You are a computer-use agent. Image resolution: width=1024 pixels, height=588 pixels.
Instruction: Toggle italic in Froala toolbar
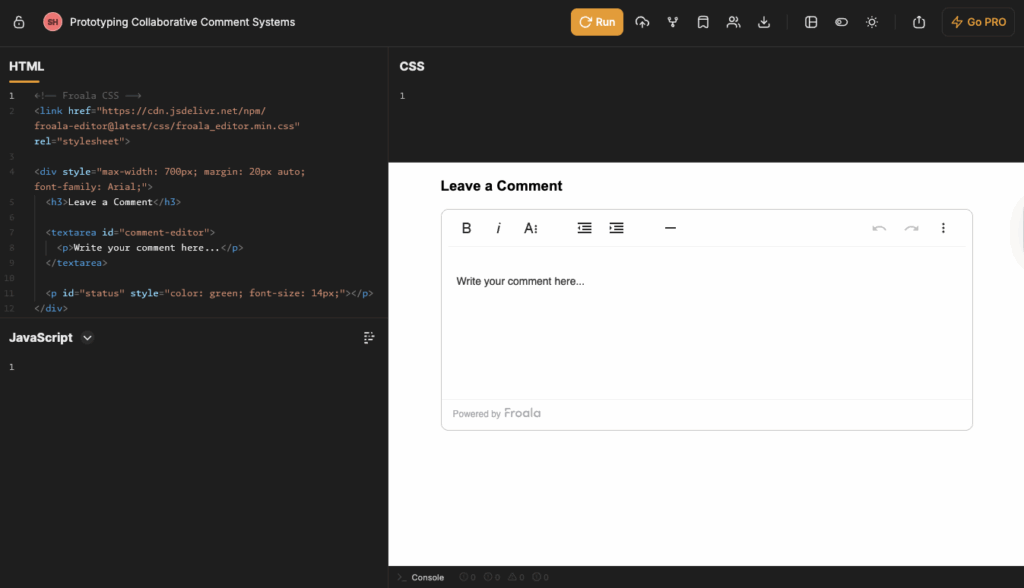498,228
